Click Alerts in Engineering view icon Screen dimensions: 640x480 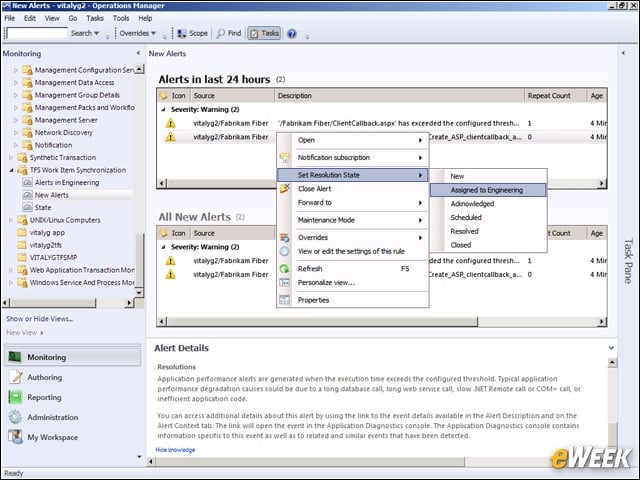27,182
